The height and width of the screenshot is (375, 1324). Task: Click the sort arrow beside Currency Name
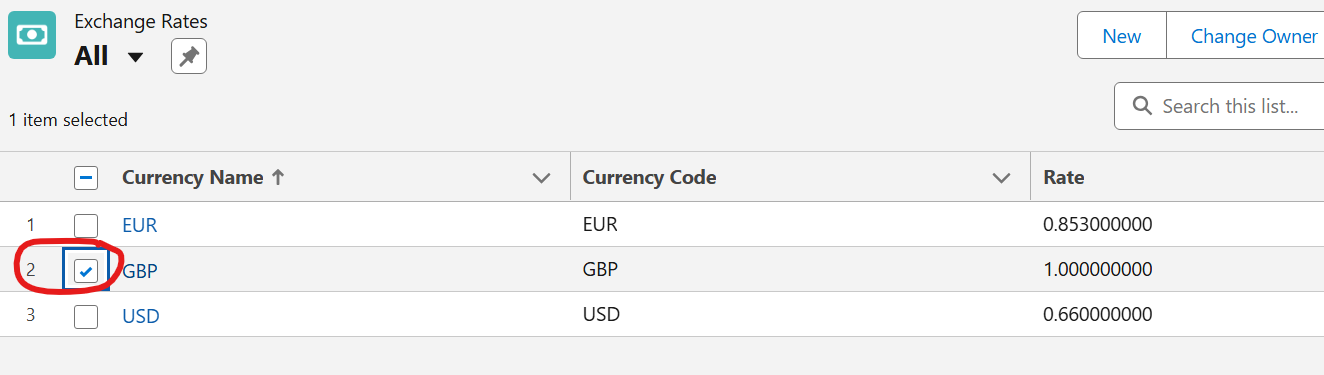coord(278,178)
